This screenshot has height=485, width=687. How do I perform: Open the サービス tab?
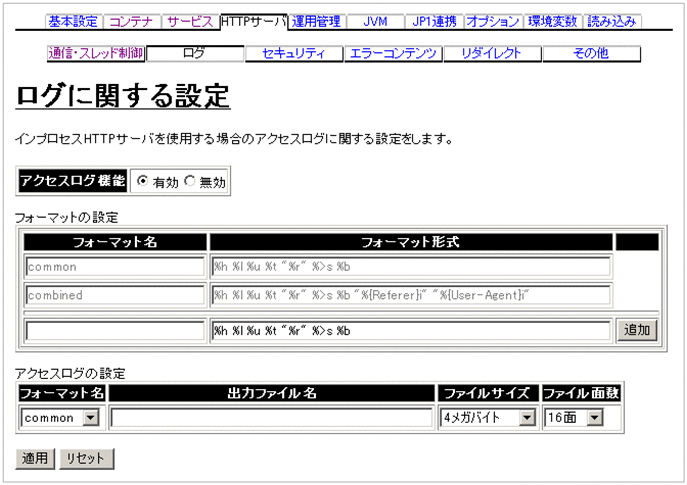190,21
